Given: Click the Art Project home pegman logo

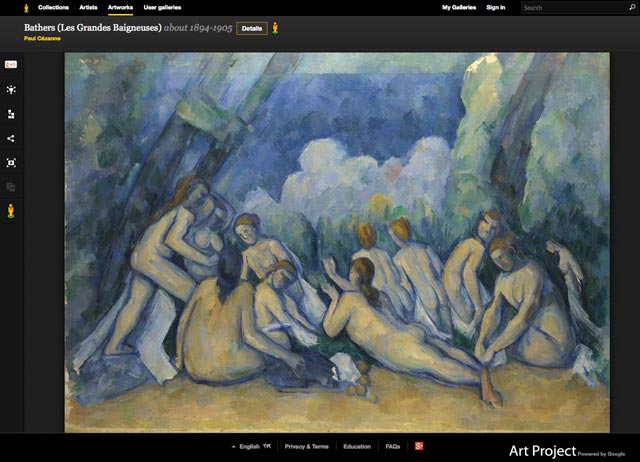Looking at the screenshot, I should coord(27,8).
